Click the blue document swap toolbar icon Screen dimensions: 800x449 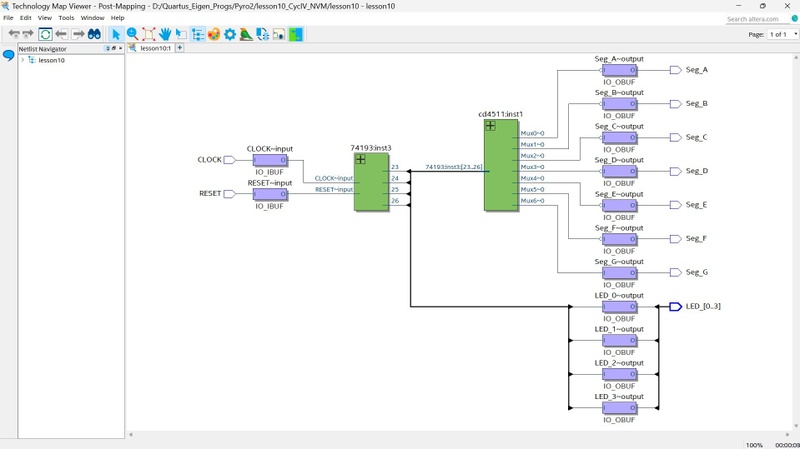pyautogui.click(x=262, y=34)
